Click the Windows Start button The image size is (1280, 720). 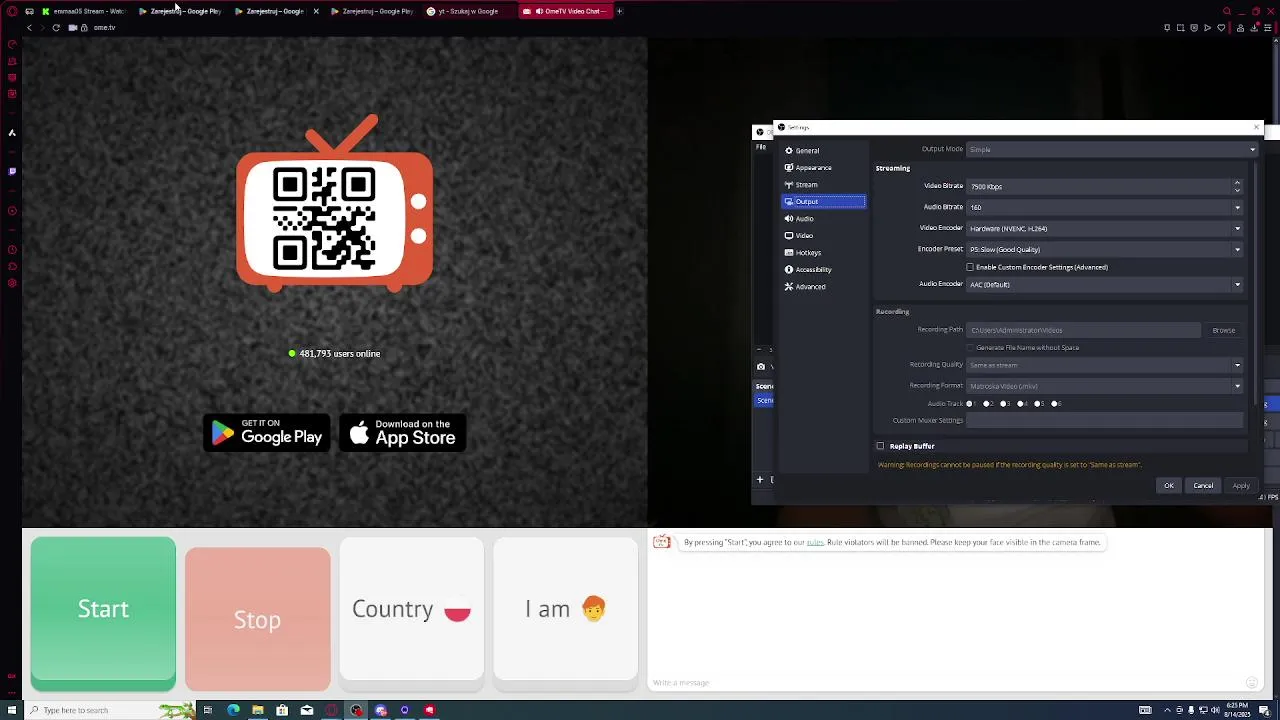coord(11,711)
